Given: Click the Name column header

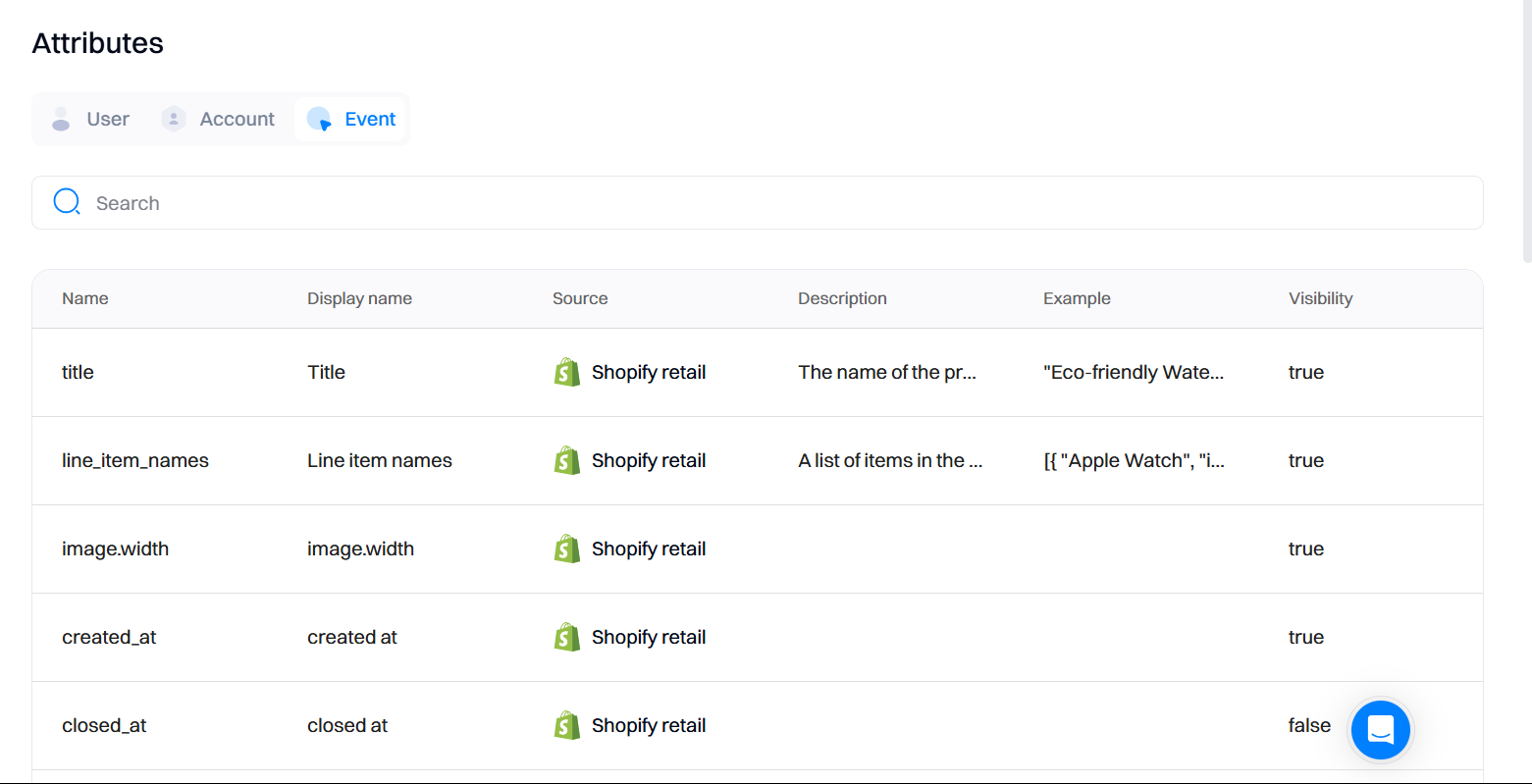Looking at the screenshot, I should (85, 298).
